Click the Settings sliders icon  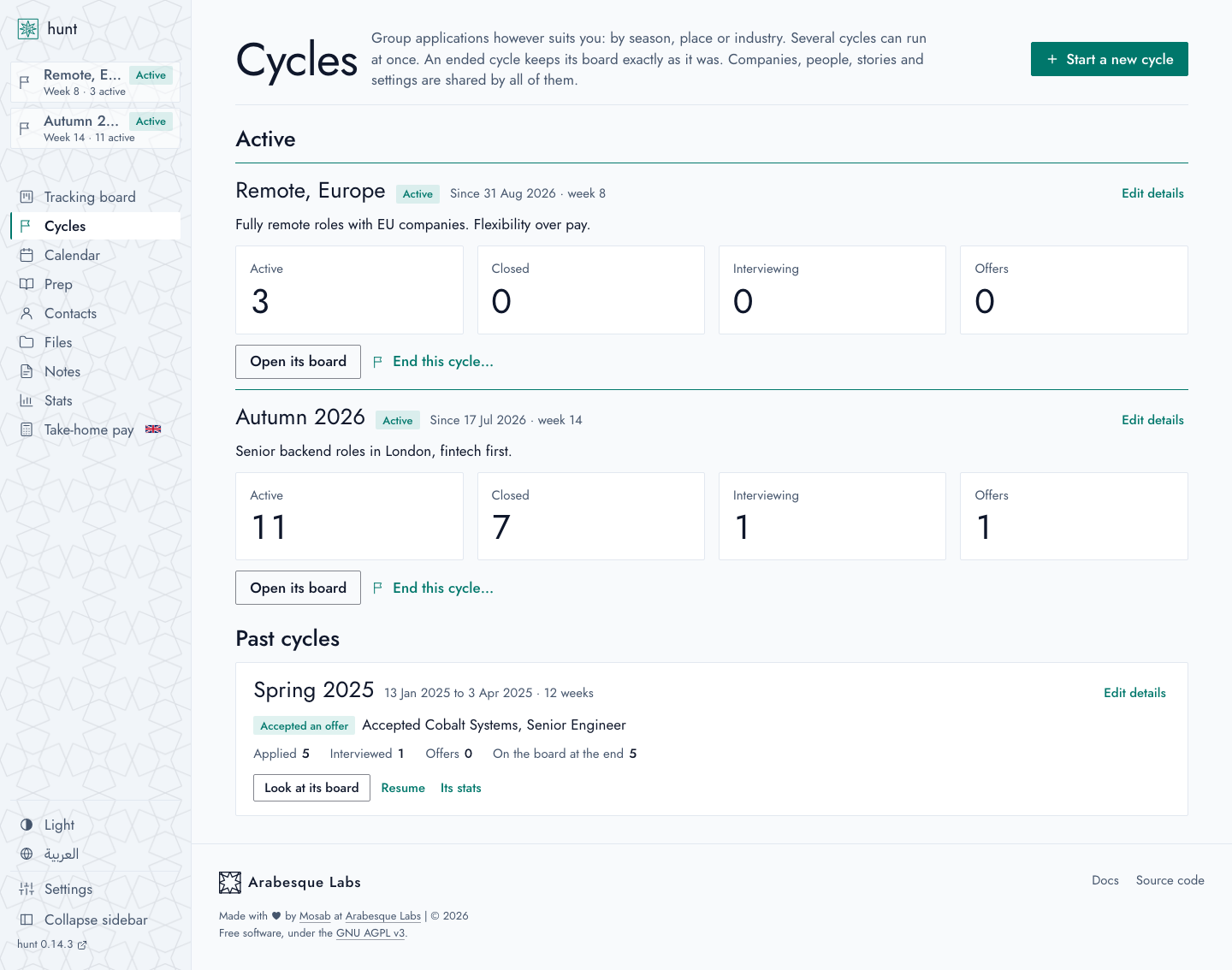[x=27, y=889]
